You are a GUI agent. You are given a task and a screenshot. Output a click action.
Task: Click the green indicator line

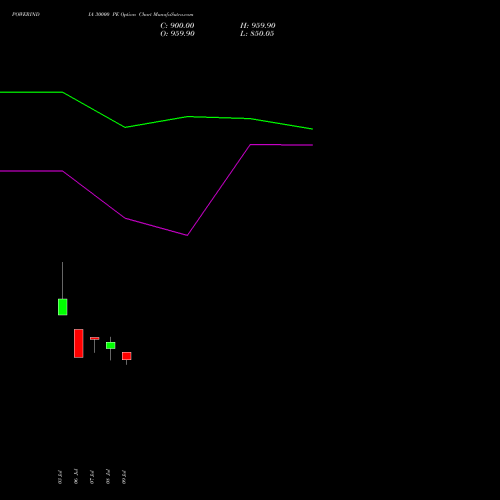tap(188, 117)
